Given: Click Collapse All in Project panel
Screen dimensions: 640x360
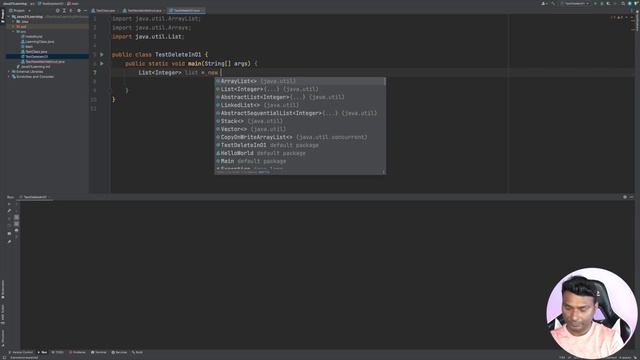Looking at the screenshot, I should [x=71, y=11].
